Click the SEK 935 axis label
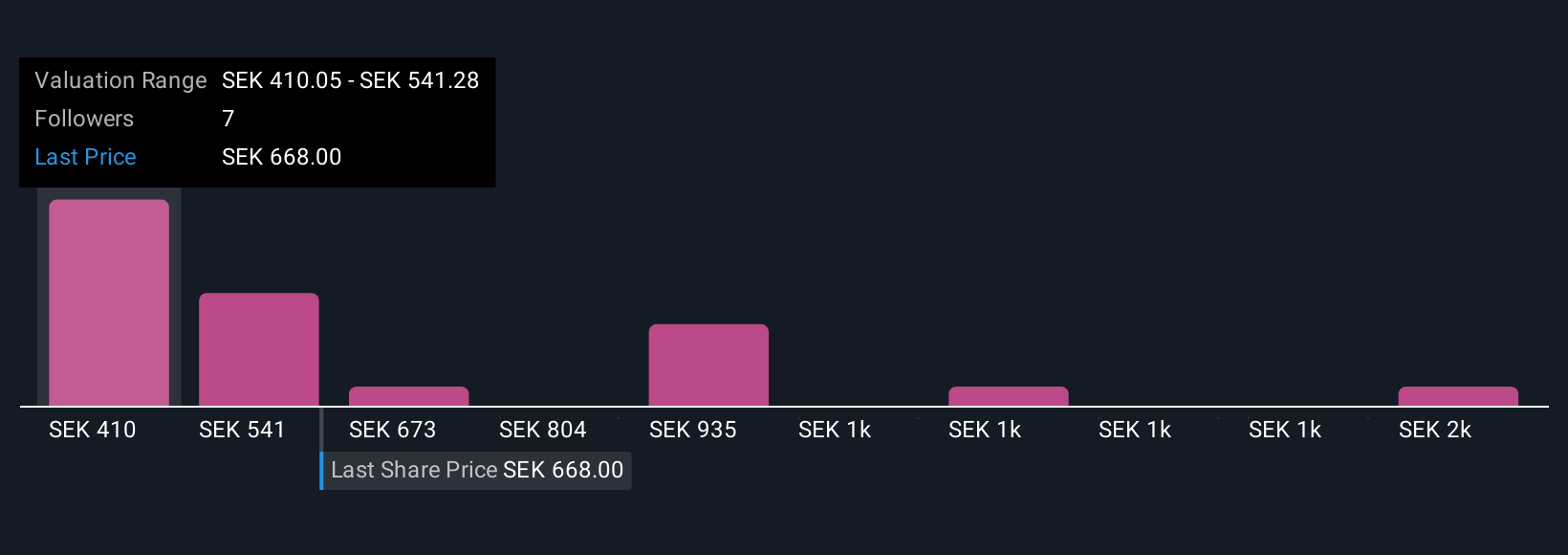 (692, 430)
